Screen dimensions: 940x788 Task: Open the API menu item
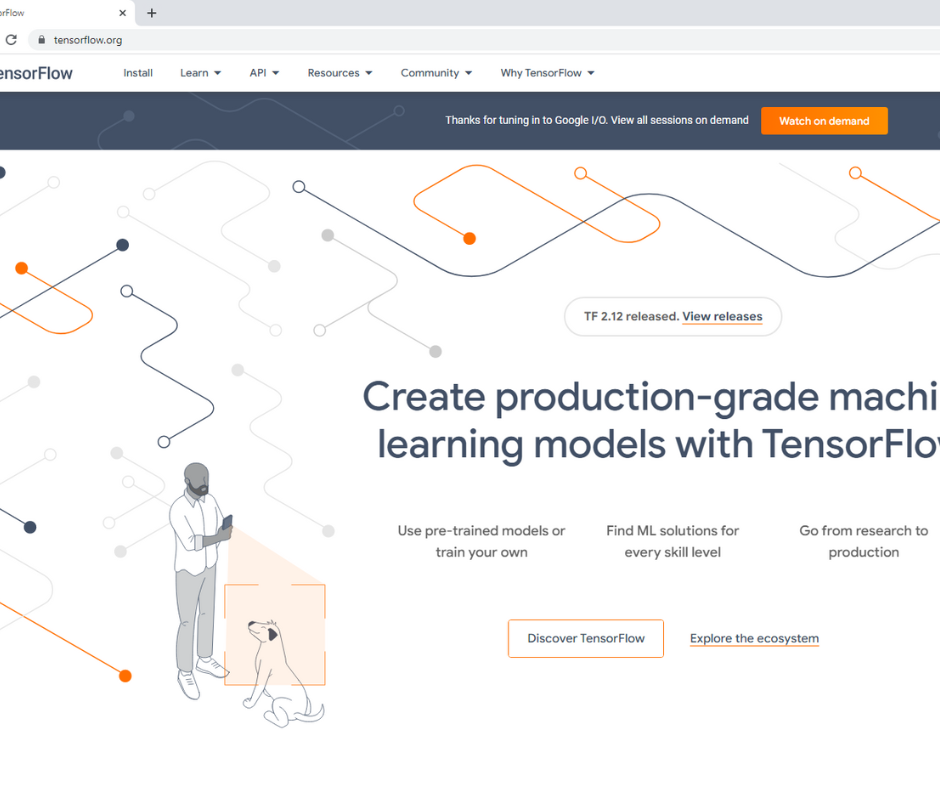click(258, 73)
